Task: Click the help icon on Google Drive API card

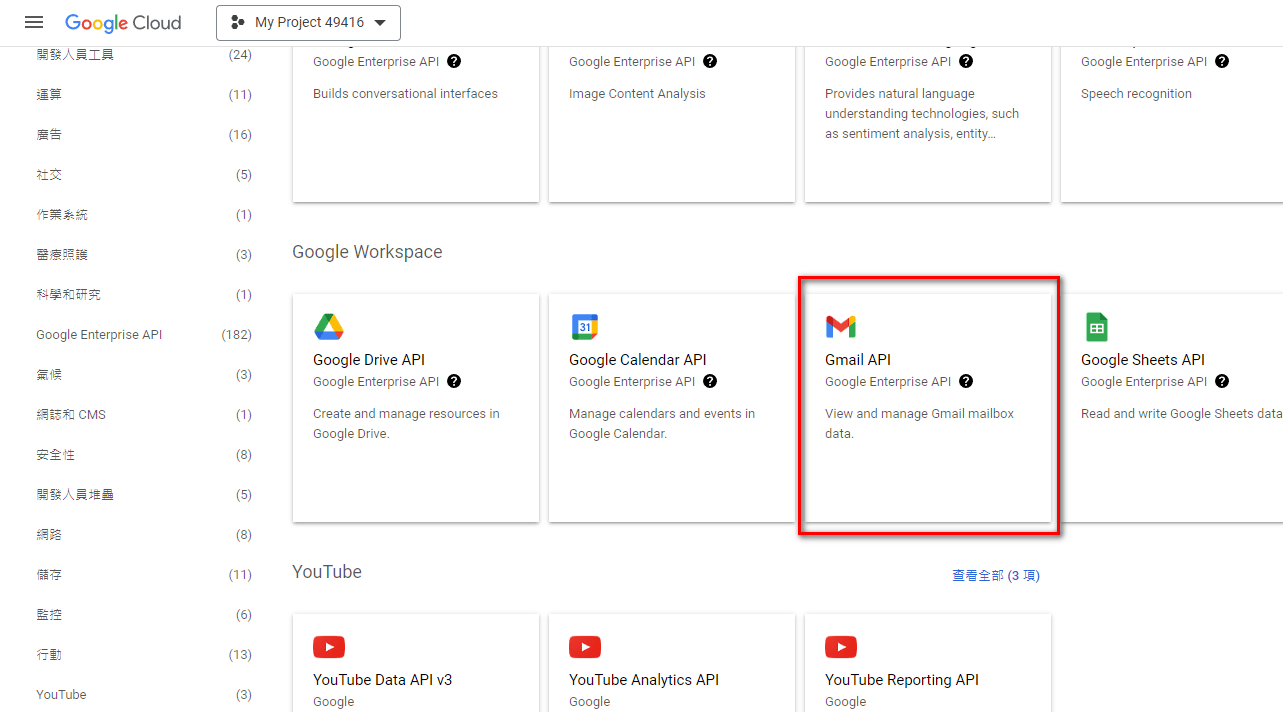Action: pos(453,381)
